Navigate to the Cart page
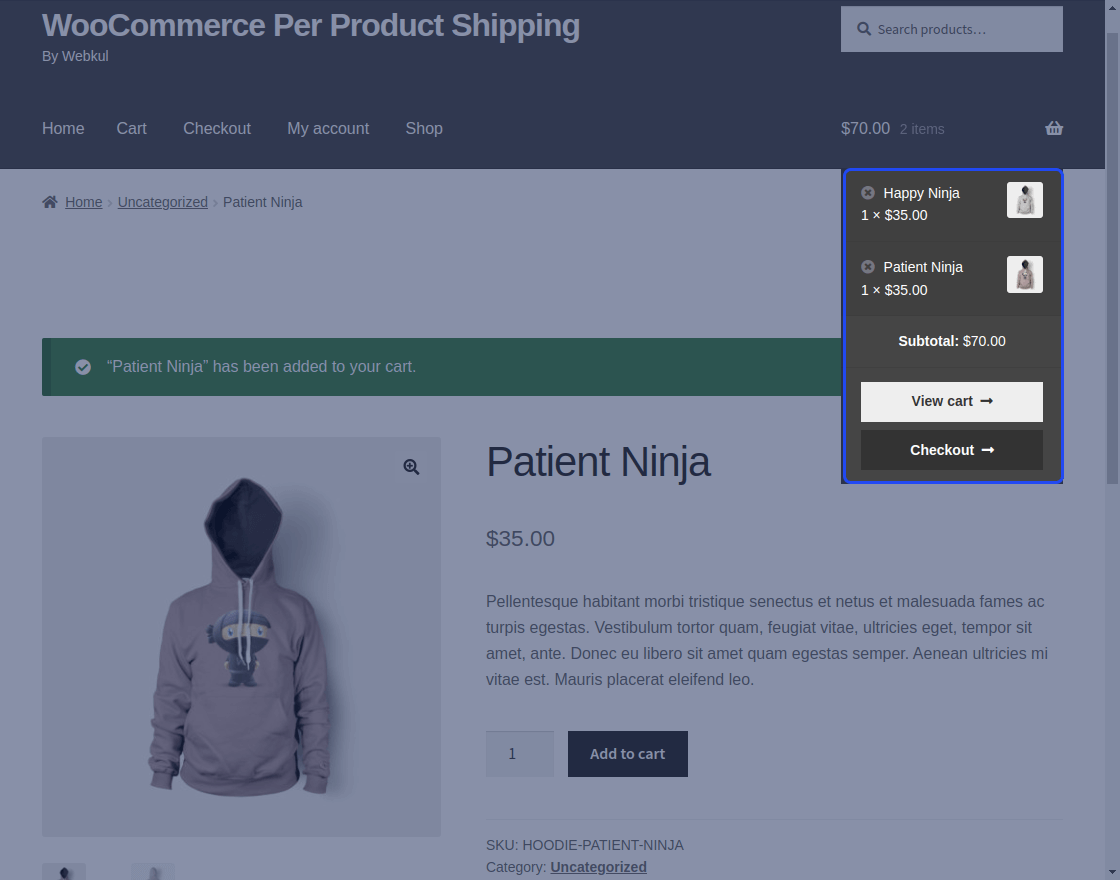The height and width of the screenshot is (880, 1120). click(x=131, y=128)
